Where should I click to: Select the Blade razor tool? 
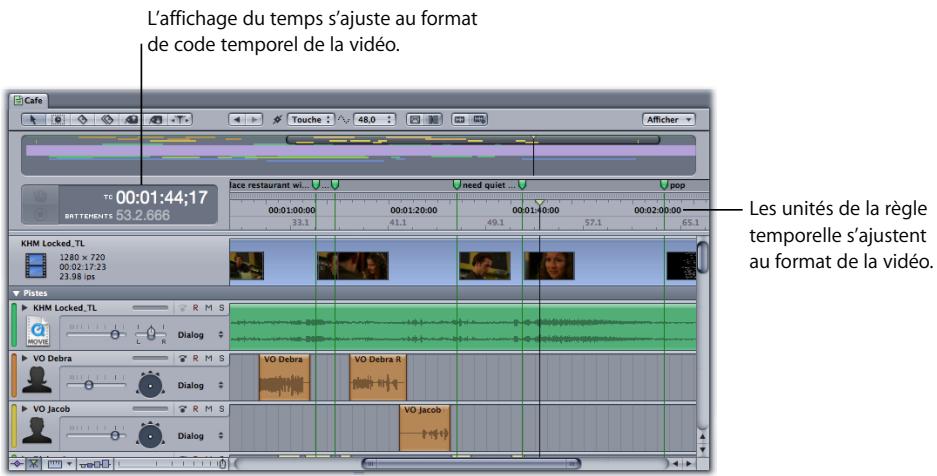click(x=82, y=119)
